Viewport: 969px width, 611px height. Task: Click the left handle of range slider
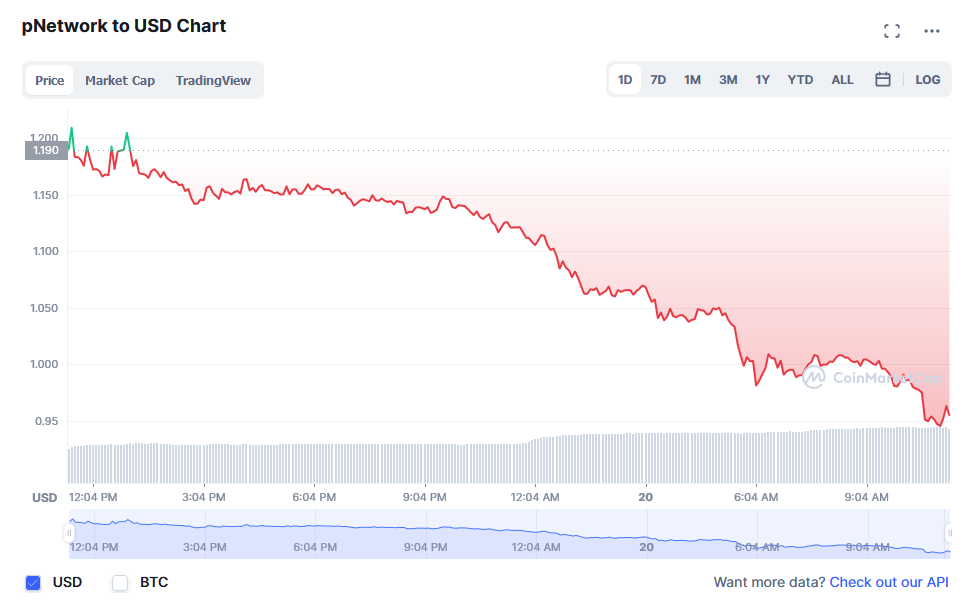(69, 533)
